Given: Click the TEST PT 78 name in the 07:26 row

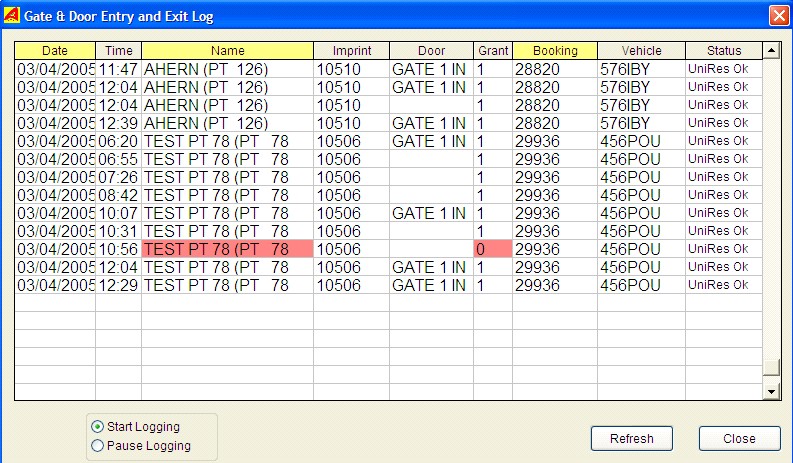Looking at the screenshot, I should pyautogui.click(x=228, y=177).
